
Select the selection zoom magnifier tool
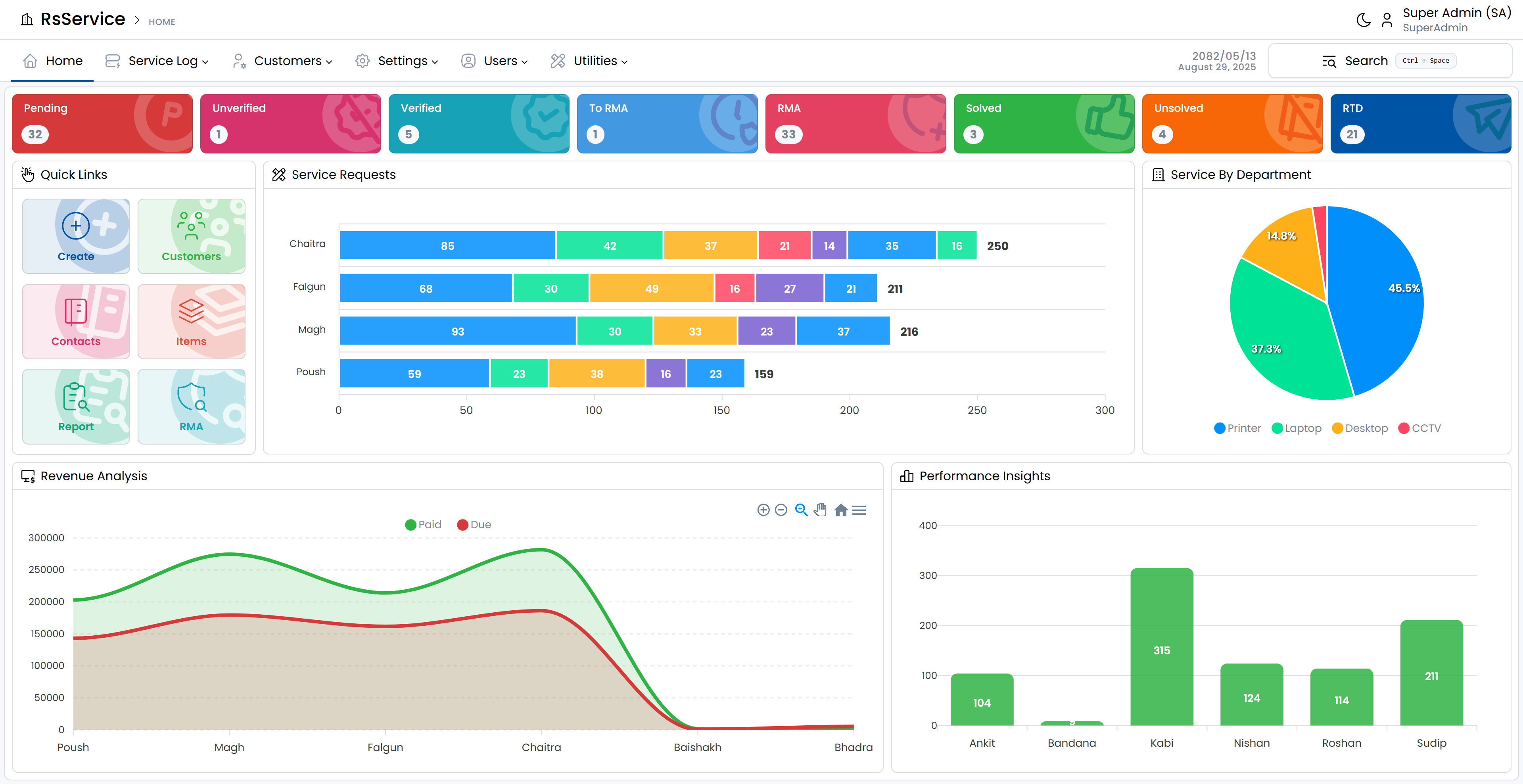[801, 510]
